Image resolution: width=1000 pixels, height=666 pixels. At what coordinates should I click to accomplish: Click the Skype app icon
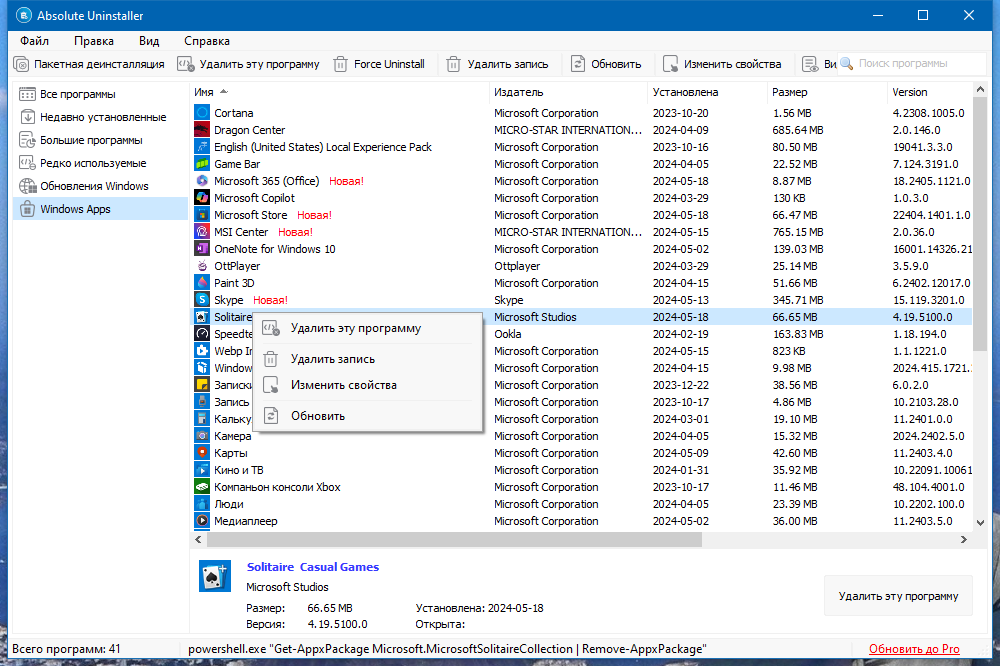(x=202, y=300)
